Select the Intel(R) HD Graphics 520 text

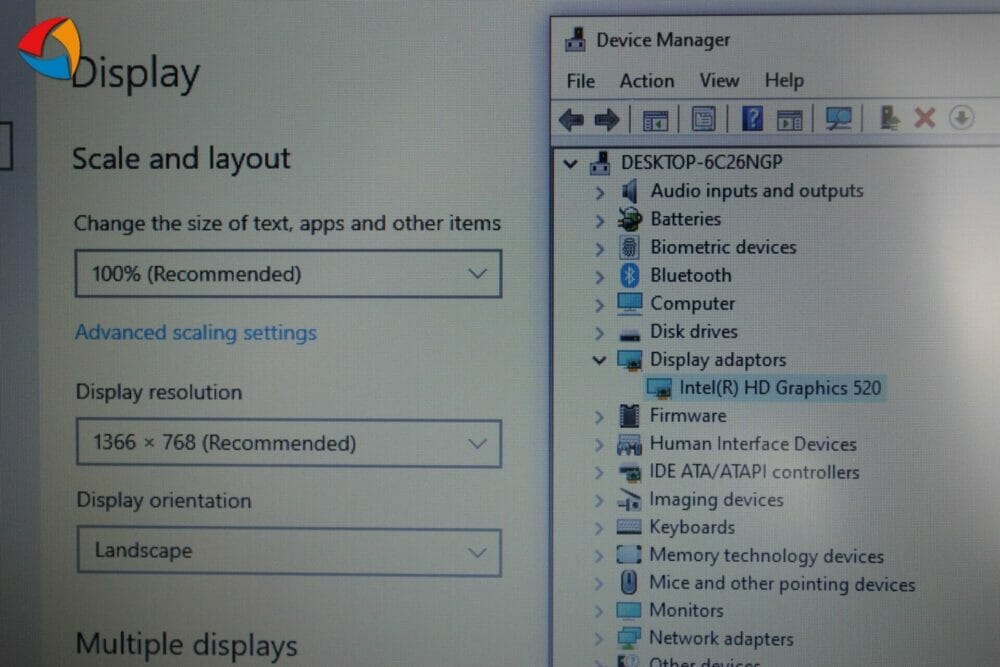click(x=780, y=388)
